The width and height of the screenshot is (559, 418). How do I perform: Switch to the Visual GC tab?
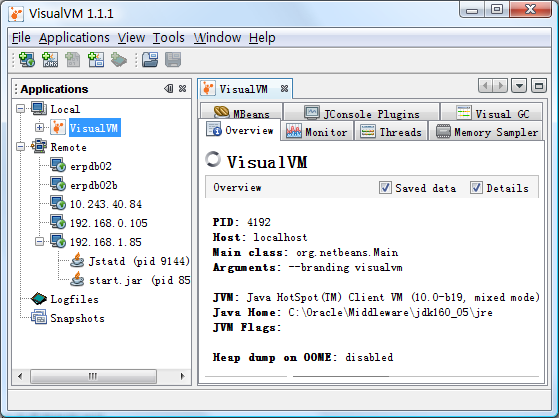click(x=492, y=113)
